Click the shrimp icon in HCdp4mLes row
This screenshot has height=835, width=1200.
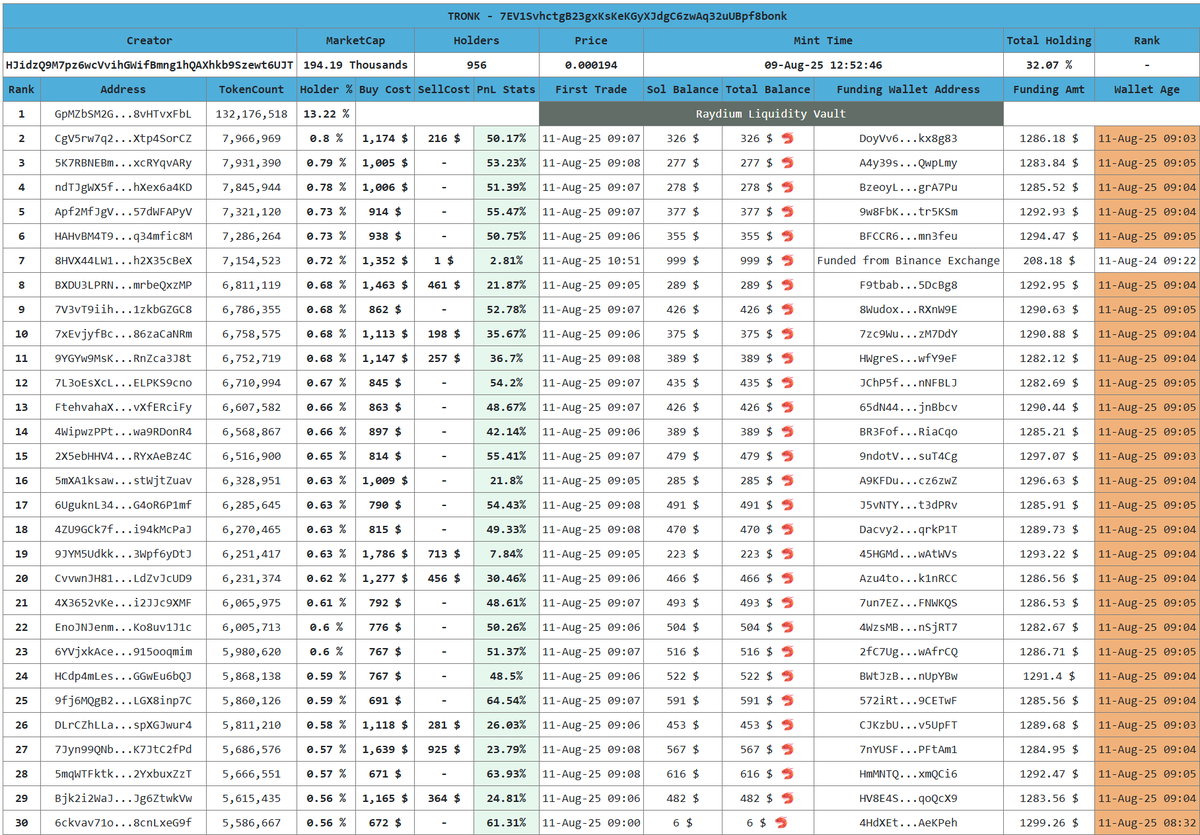click(x=787, y=676)
